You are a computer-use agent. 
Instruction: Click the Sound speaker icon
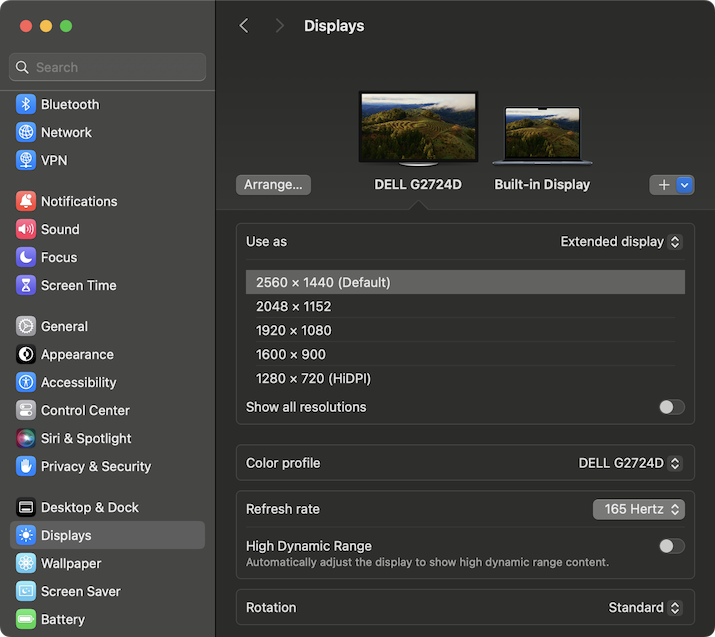pos(26,230)
